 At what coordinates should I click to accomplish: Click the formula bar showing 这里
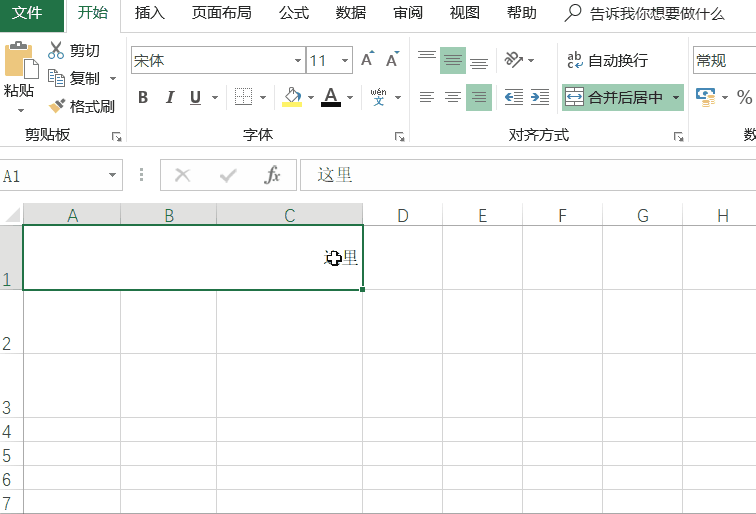[x=528, y=175]
